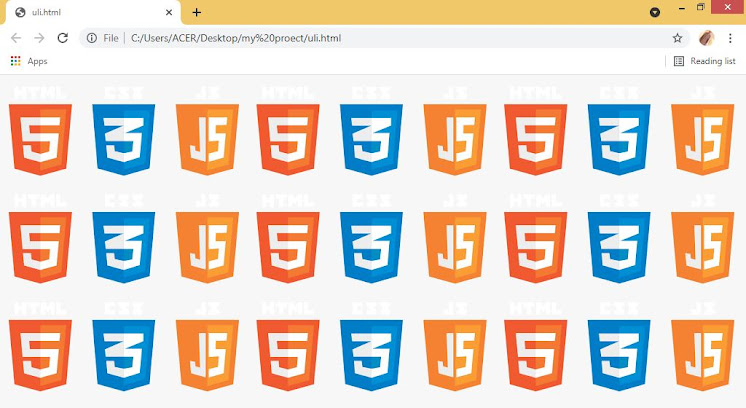Restore down the Chrome window
The width and height of the screenshot is (746, 408).
click(x=701, y=7)
